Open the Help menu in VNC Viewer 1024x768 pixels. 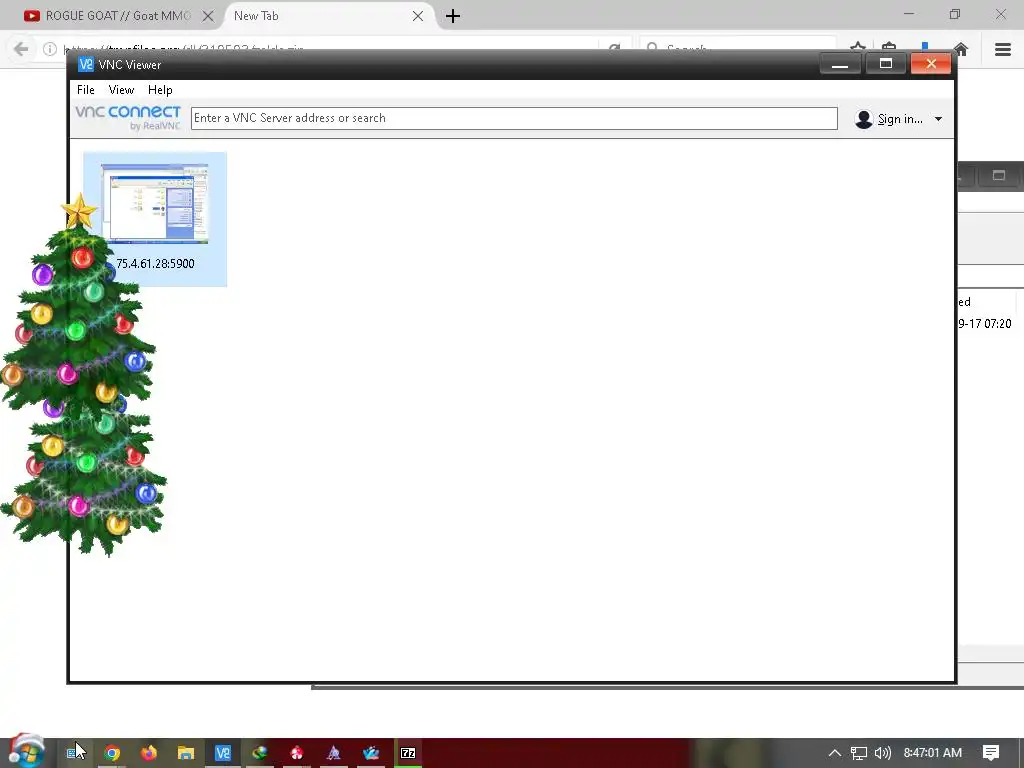coord(160,89)
